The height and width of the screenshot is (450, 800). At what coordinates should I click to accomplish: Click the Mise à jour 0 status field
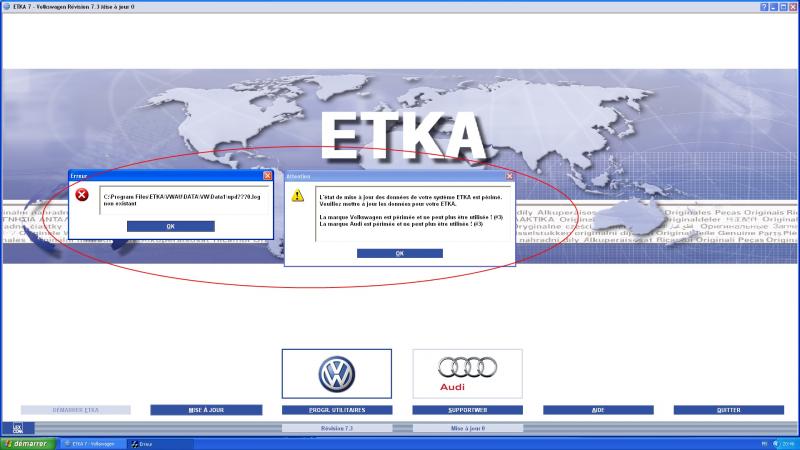click(467, 428)
